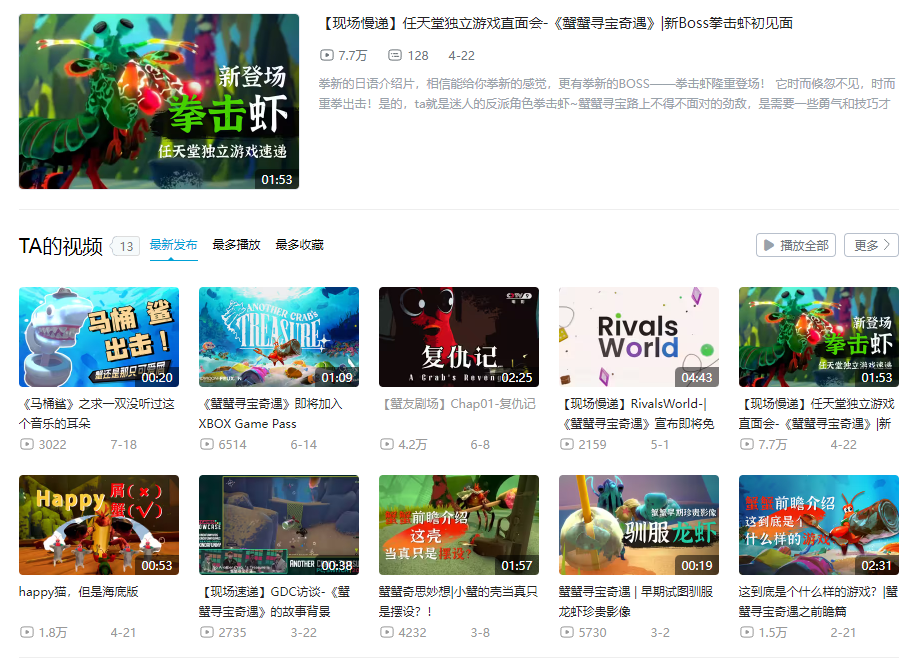Click the featured video description starting 拳新的日语介绍片
The height and width of the screenshot is (660, 916).
point(607,94)
